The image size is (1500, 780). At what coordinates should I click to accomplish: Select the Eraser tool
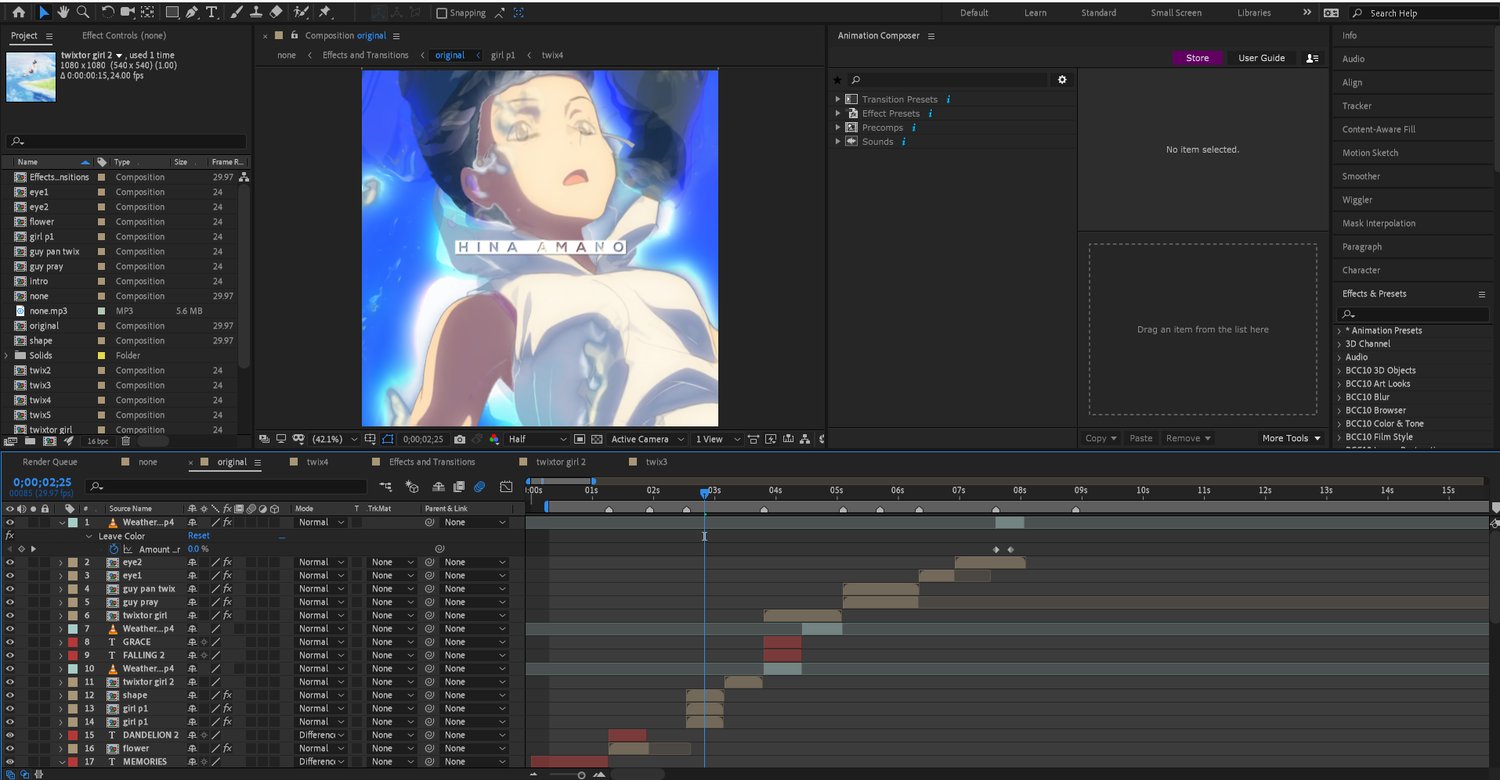click(x=276, y=12)
